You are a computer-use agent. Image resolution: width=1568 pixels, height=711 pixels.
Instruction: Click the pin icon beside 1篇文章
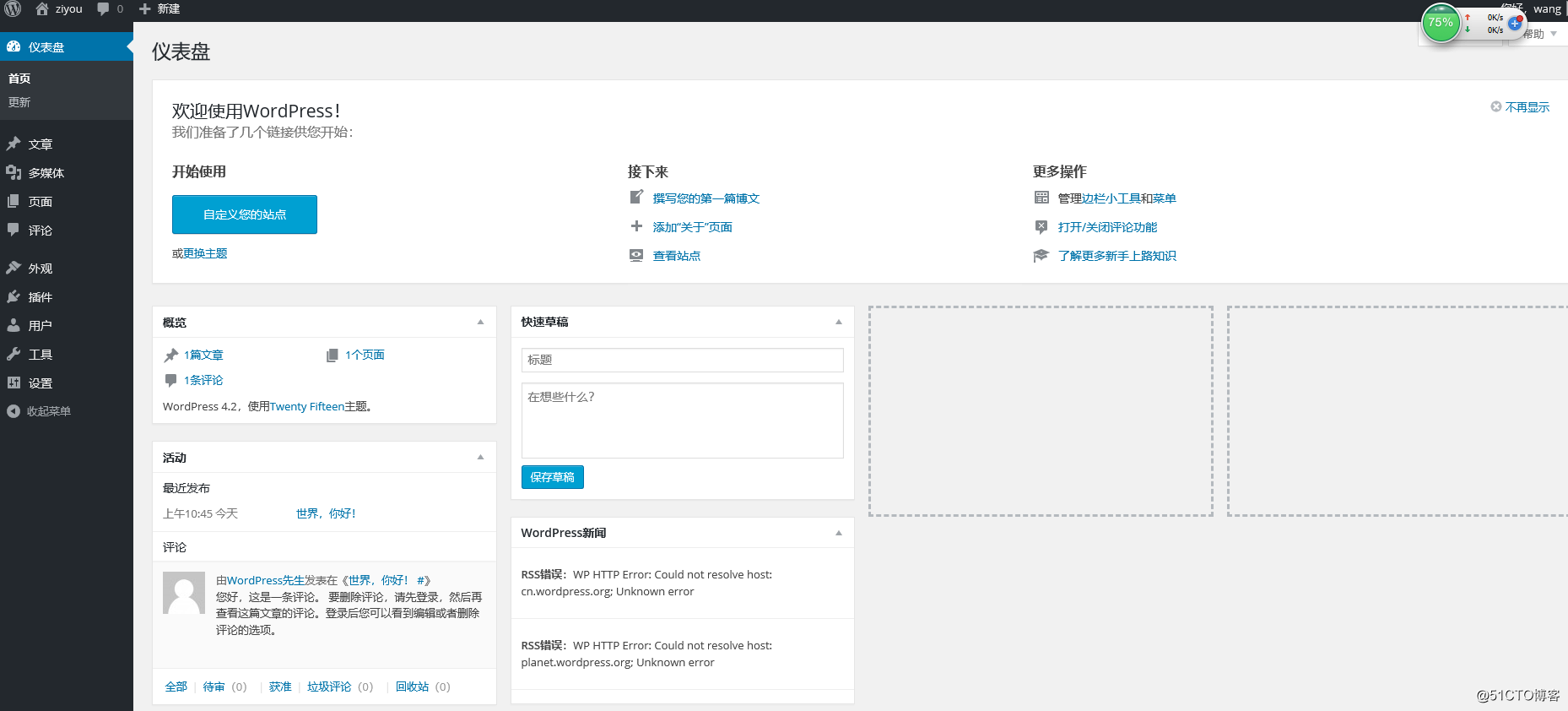point(170,355)
